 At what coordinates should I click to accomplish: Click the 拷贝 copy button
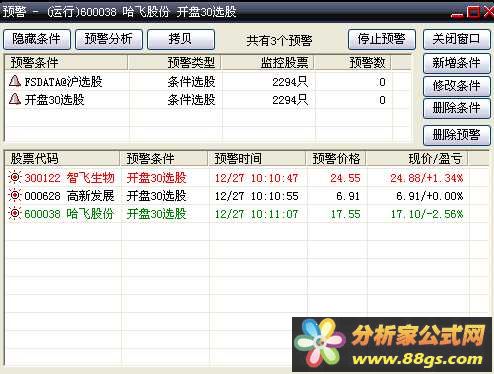point(181,39)
